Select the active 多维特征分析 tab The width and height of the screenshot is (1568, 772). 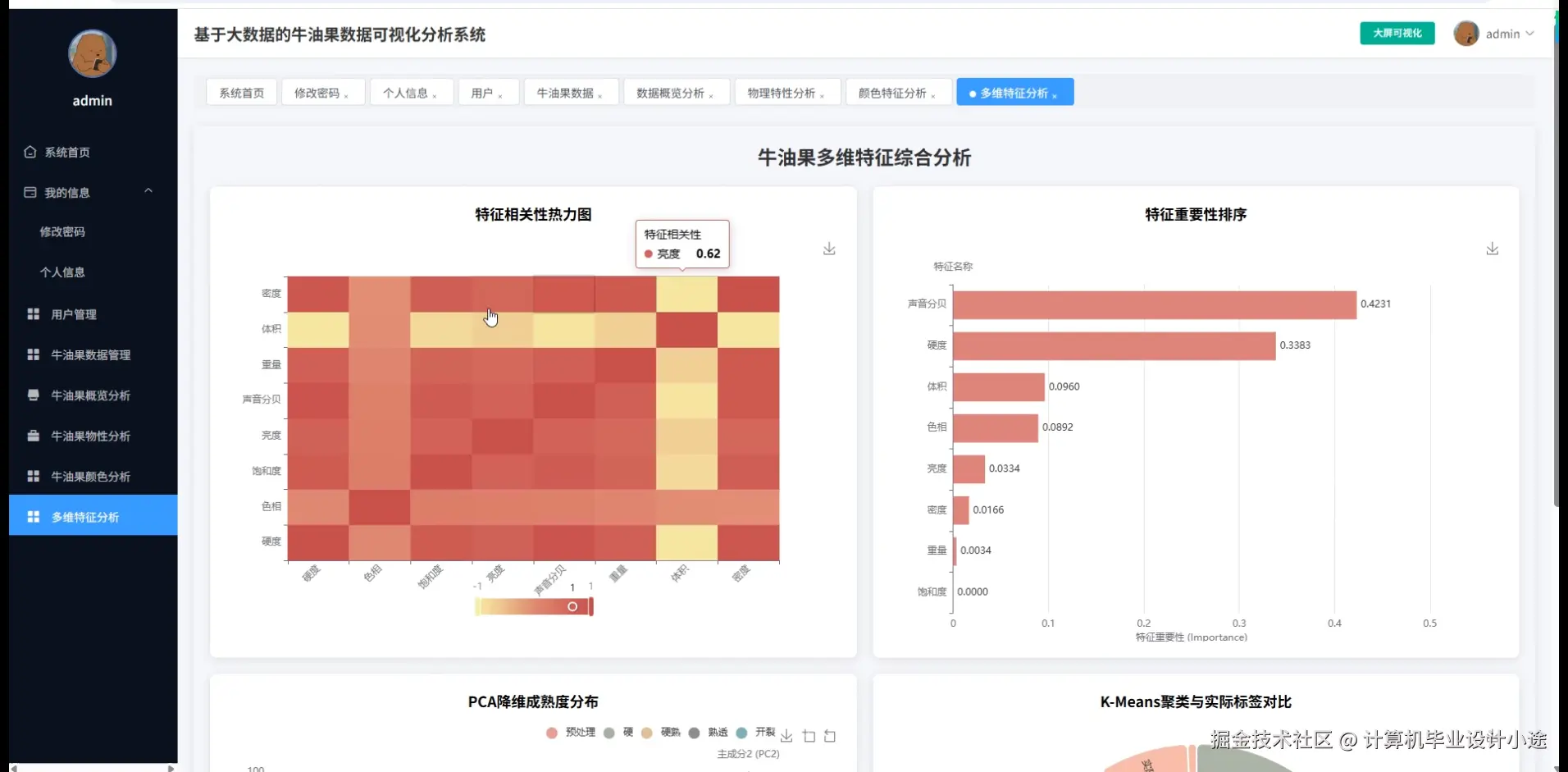pyautogui.click(x=1014, y=93)
